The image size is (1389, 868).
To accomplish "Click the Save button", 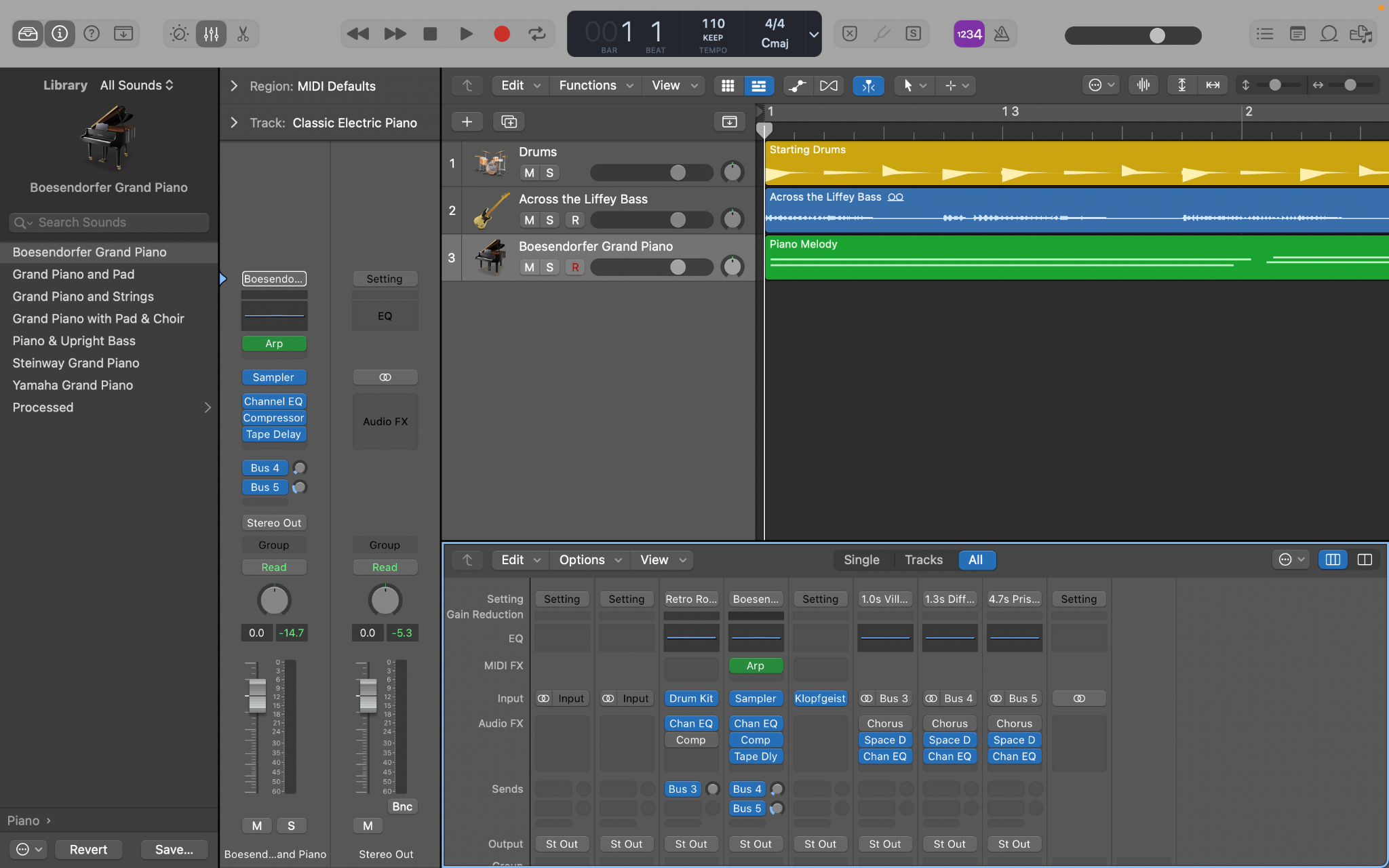I will tap(174, 849).
